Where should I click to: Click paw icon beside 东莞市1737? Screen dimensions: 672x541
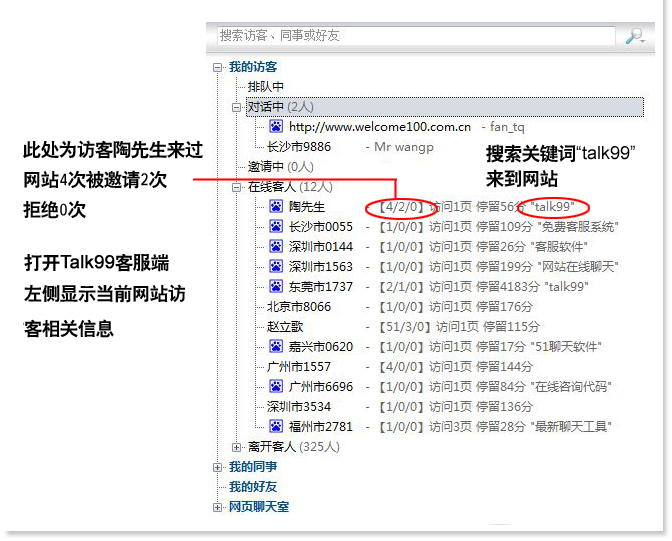pos(276,286)
